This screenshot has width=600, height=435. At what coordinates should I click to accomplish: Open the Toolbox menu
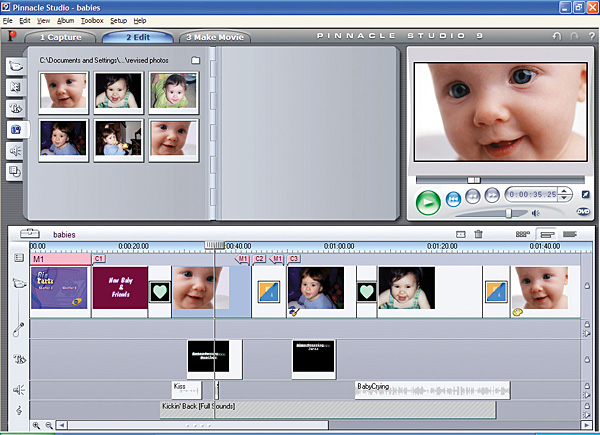tap(92, 20)
